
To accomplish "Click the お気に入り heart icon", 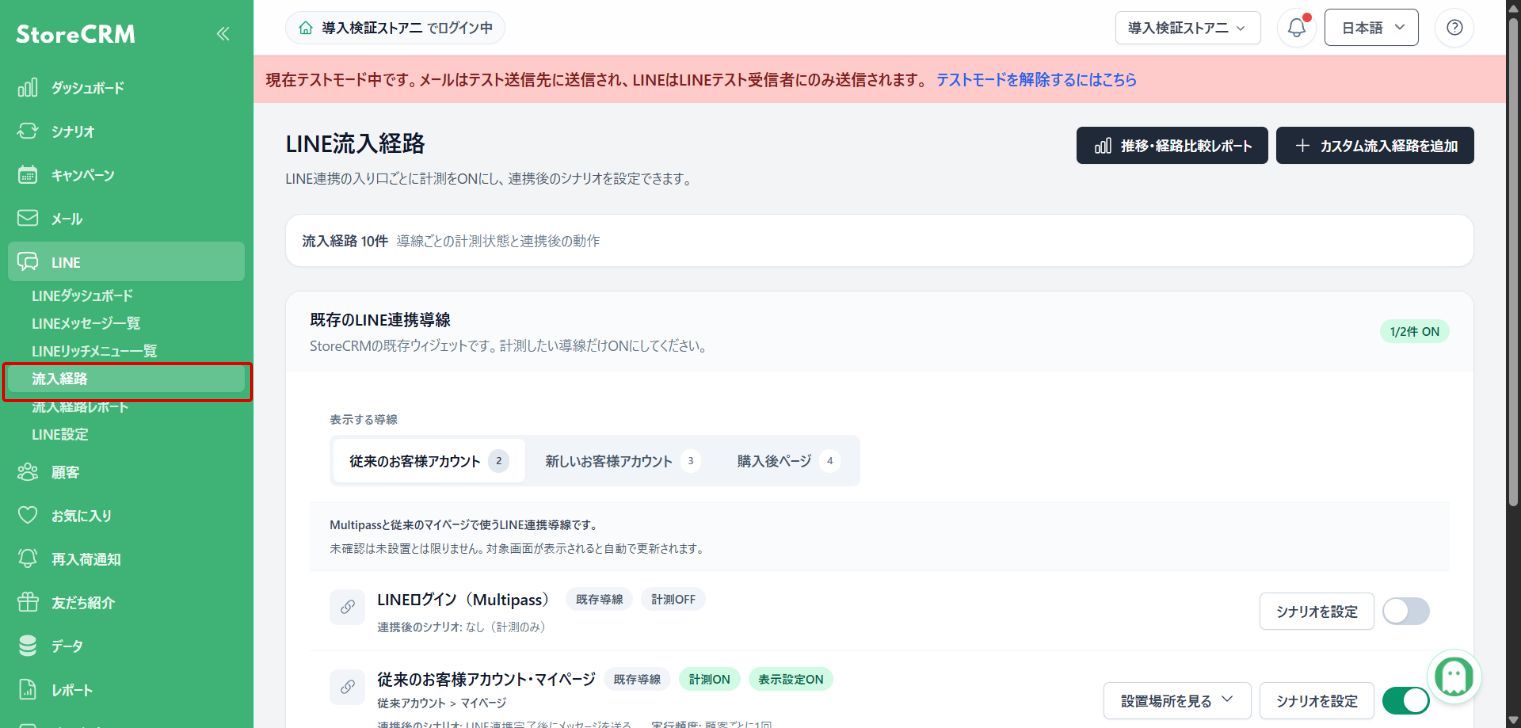I will click(x=28, y=516).
